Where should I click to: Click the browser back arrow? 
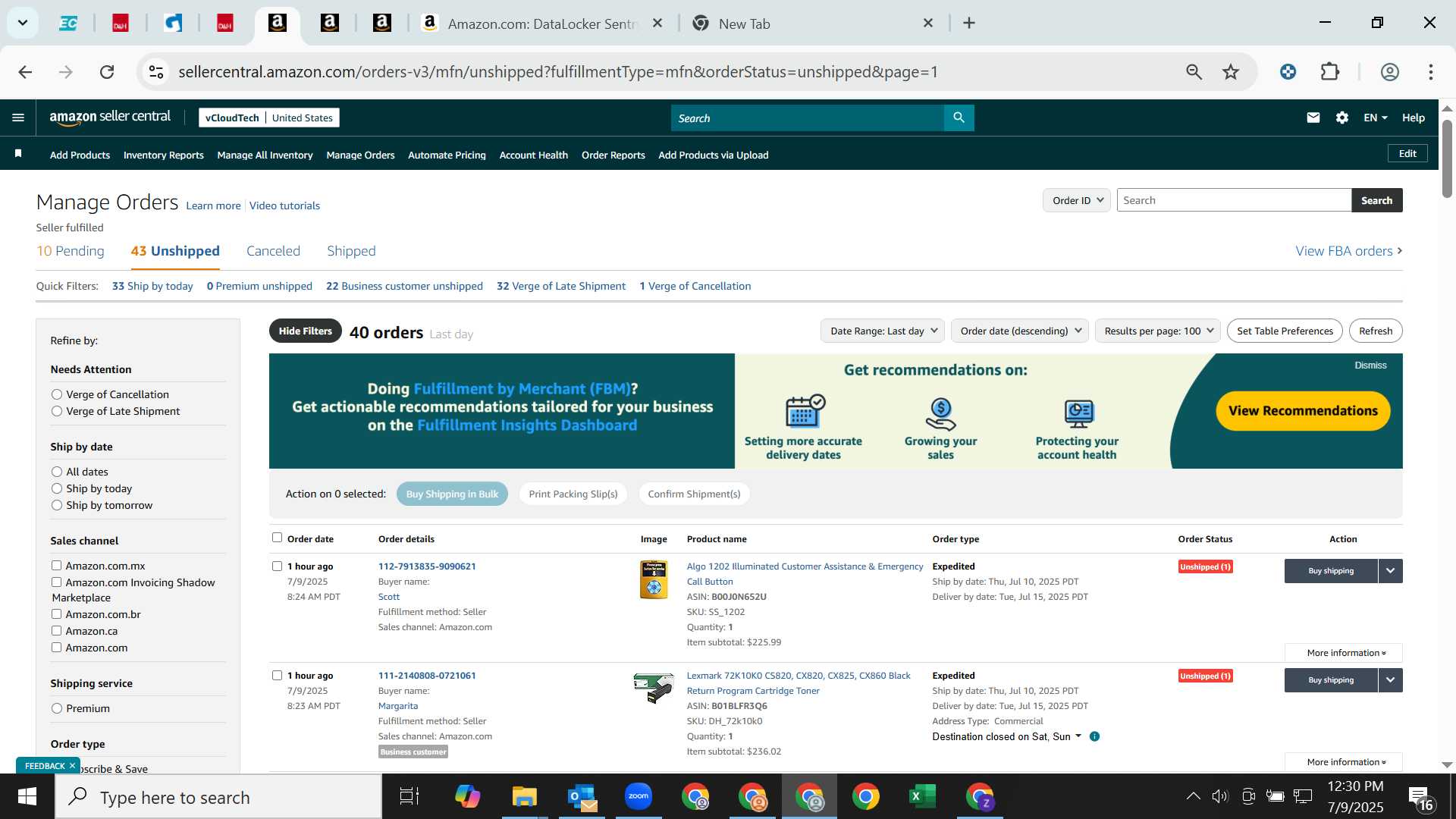[x=25, y=72]
